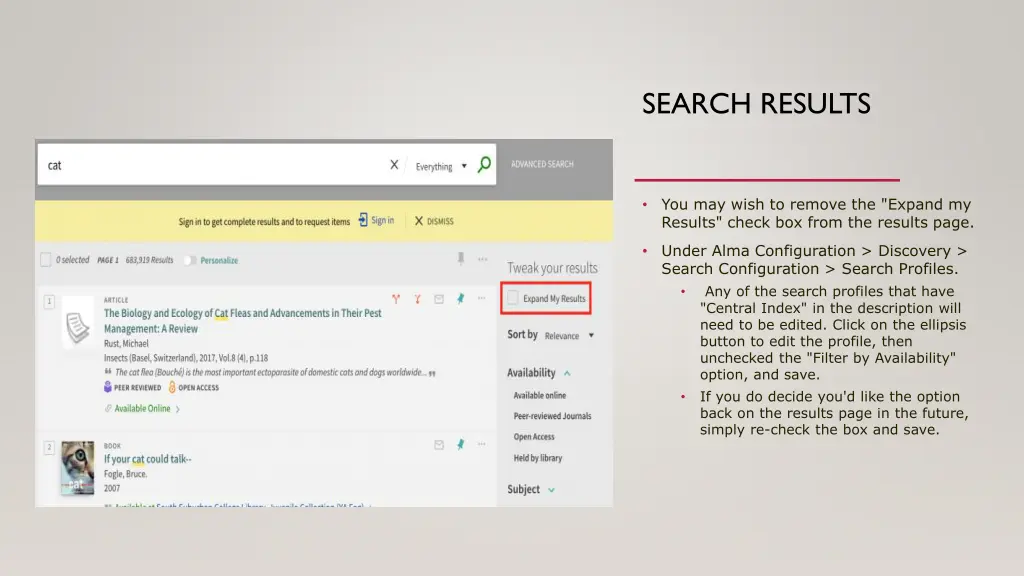1024x576 pixels.
Task: Click the 'Insects (Basel, Switzerland), 2017' citation line
Action: (185, 358)
